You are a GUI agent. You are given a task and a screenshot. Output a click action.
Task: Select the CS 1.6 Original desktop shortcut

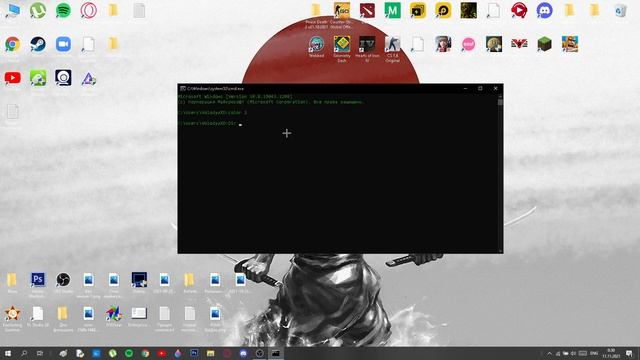click(x=392, y=44)
